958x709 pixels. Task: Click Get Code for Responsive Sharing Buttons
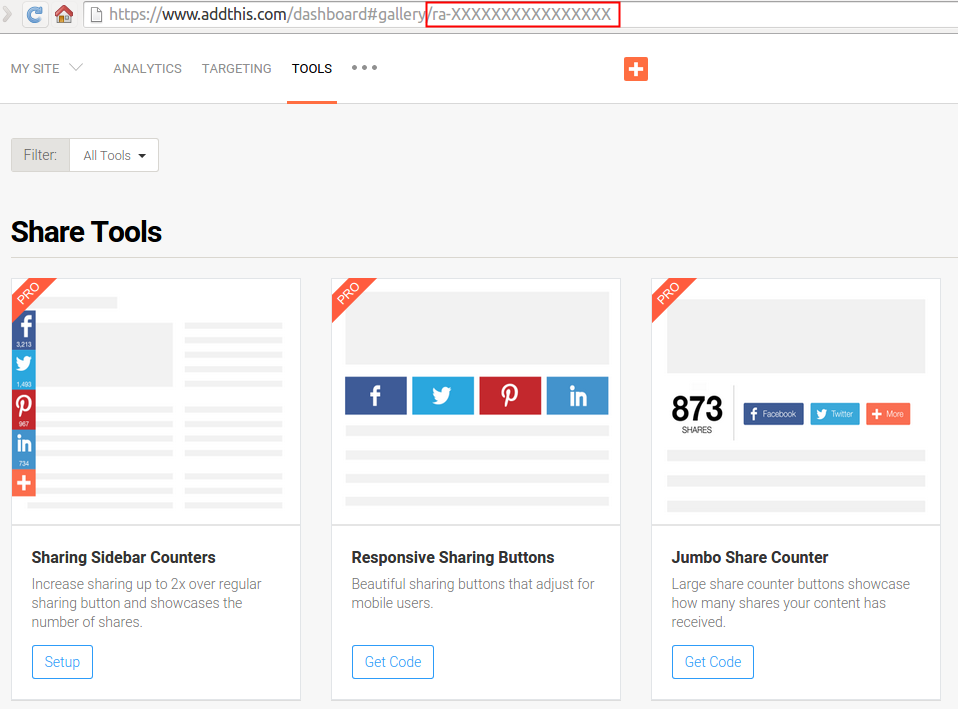(x=393, y=662)
